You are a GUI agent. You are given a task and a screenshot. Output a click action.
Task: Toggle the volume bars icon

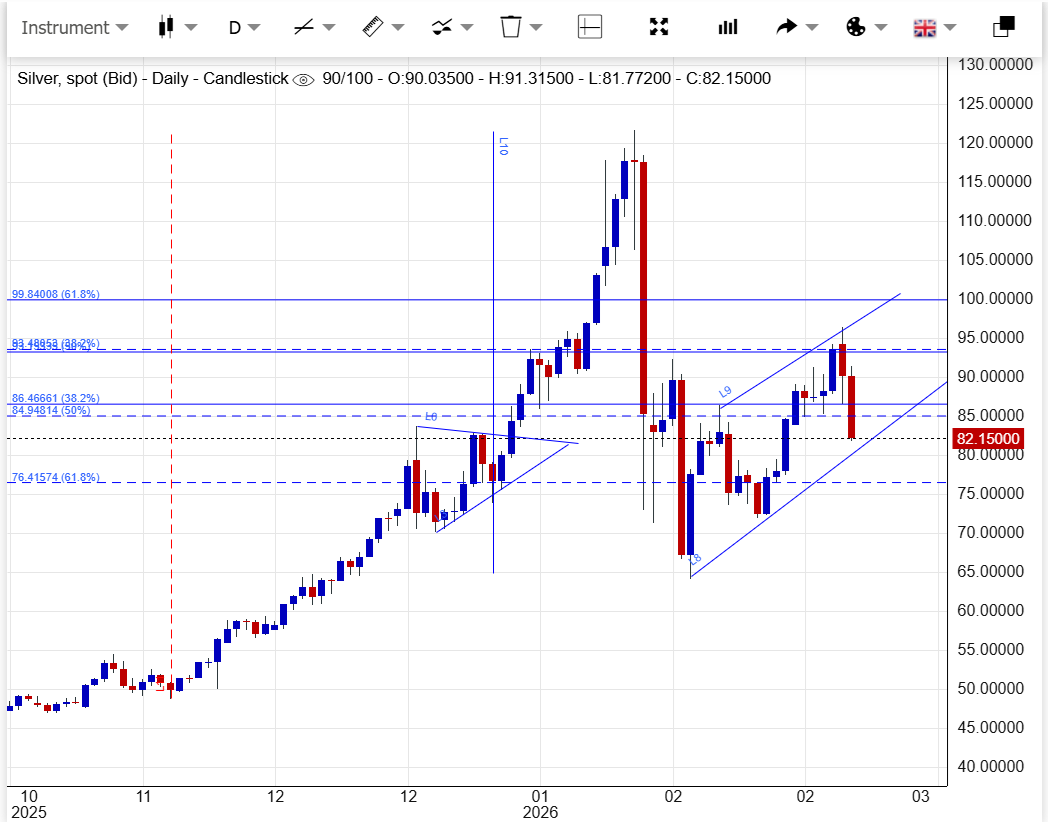pyautogui.click(x=727, y=27)
